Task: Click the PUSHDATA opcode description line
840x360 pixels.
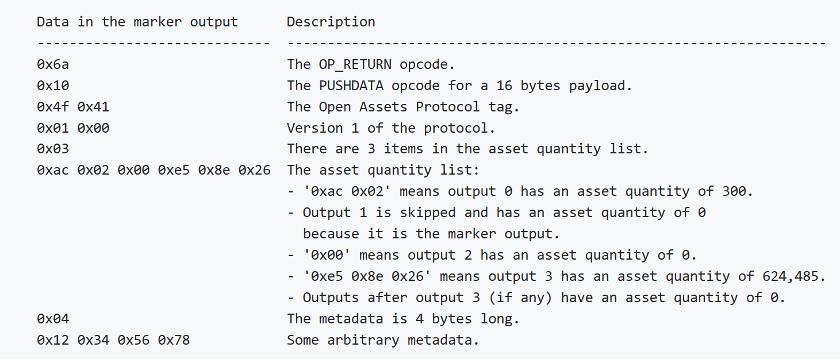Action: (460, 86)
